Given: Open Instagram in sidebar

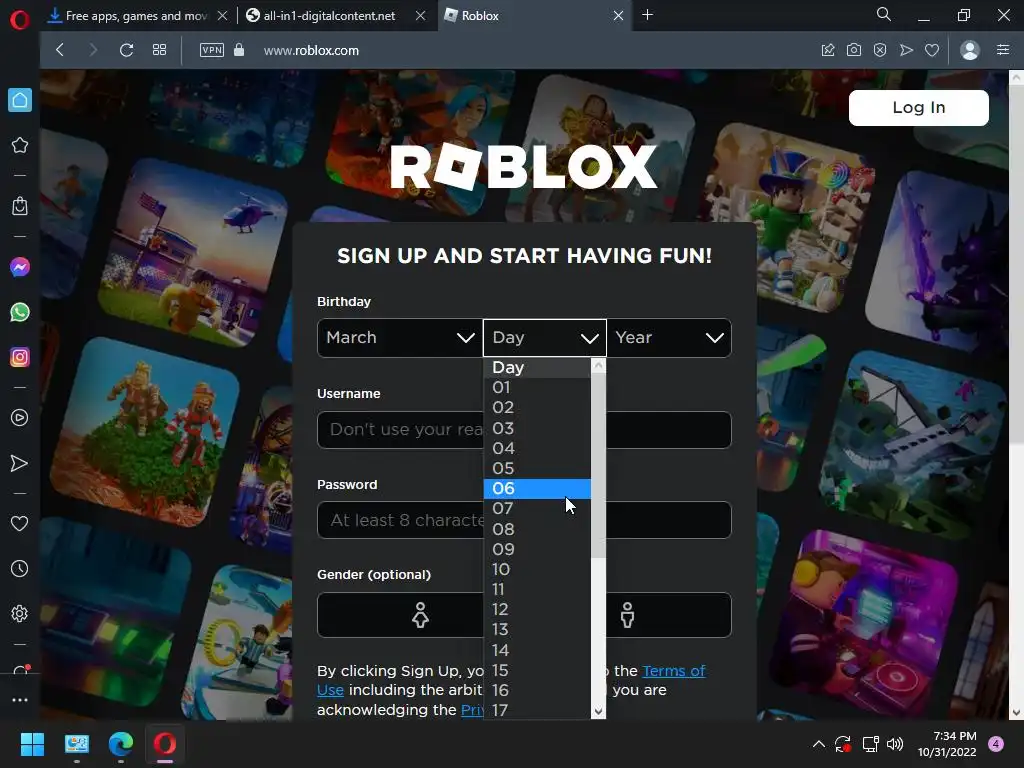Looking at the screenshot, I should (20, 357).
